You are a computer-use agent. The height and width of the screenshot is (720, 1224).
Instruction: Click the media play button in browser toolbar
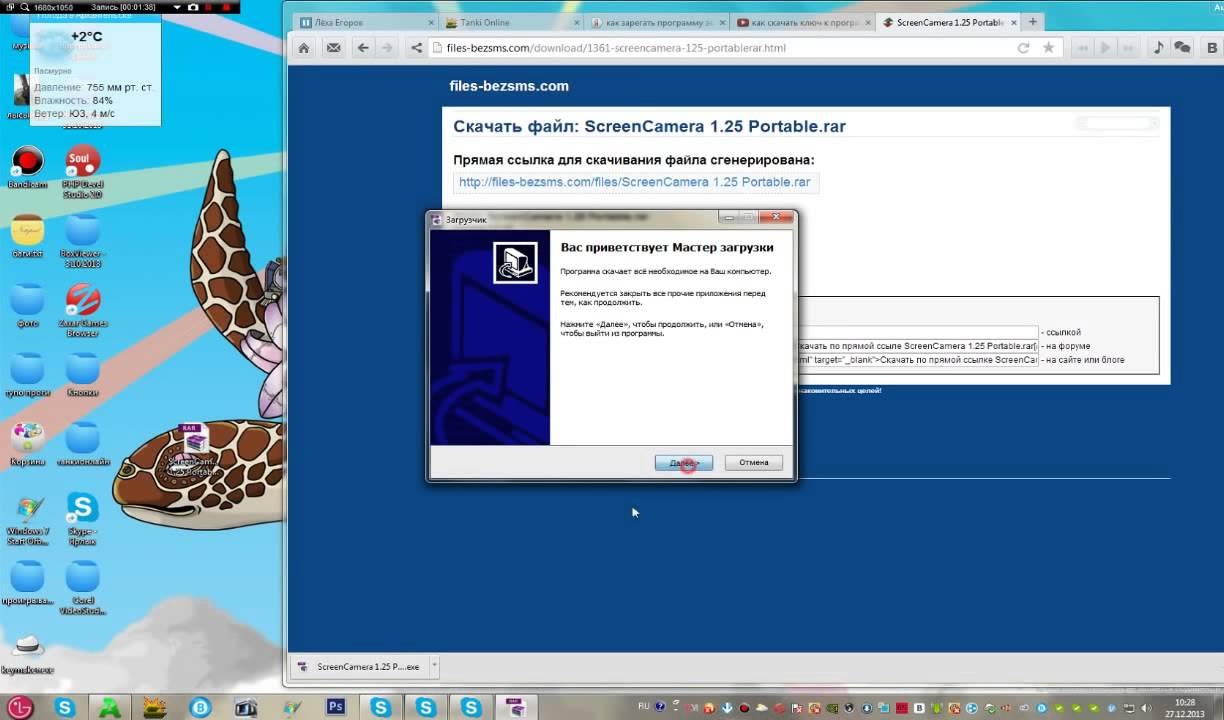click(x=1105, y=48)
